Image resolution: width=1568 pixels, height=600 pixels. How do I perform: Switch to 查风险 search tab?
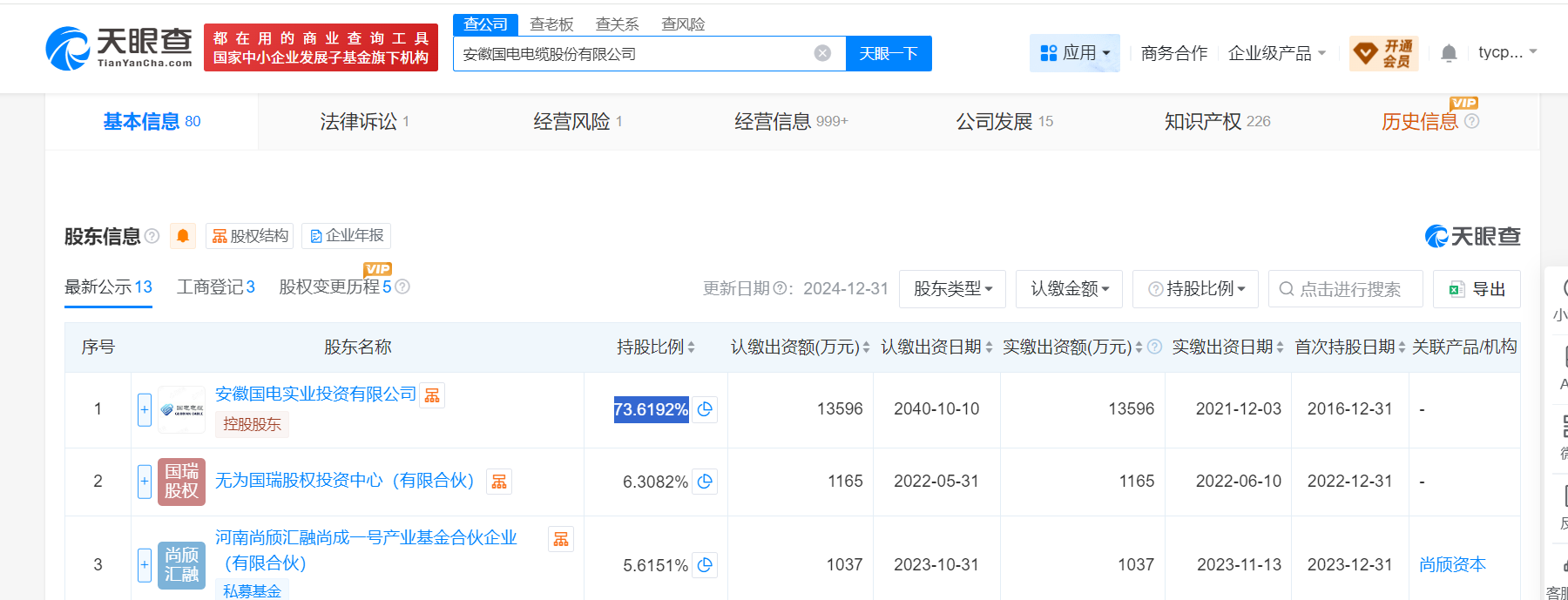[683, 24]
